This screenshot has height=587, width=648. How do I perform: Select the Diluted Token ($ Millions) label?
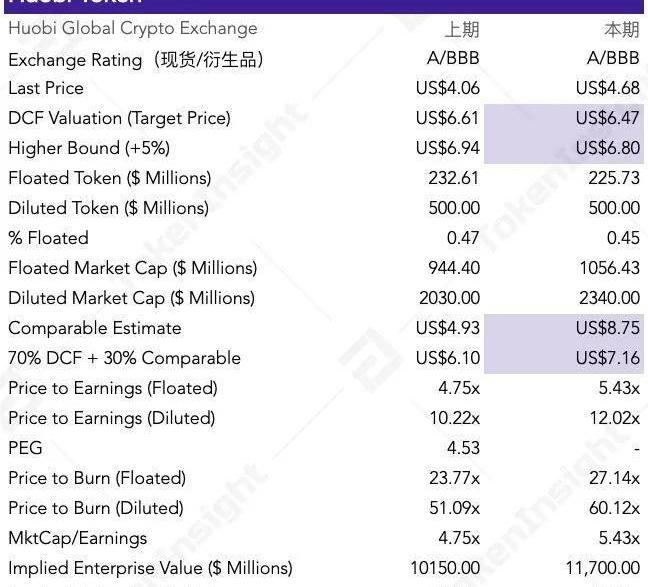pos(108,208)
